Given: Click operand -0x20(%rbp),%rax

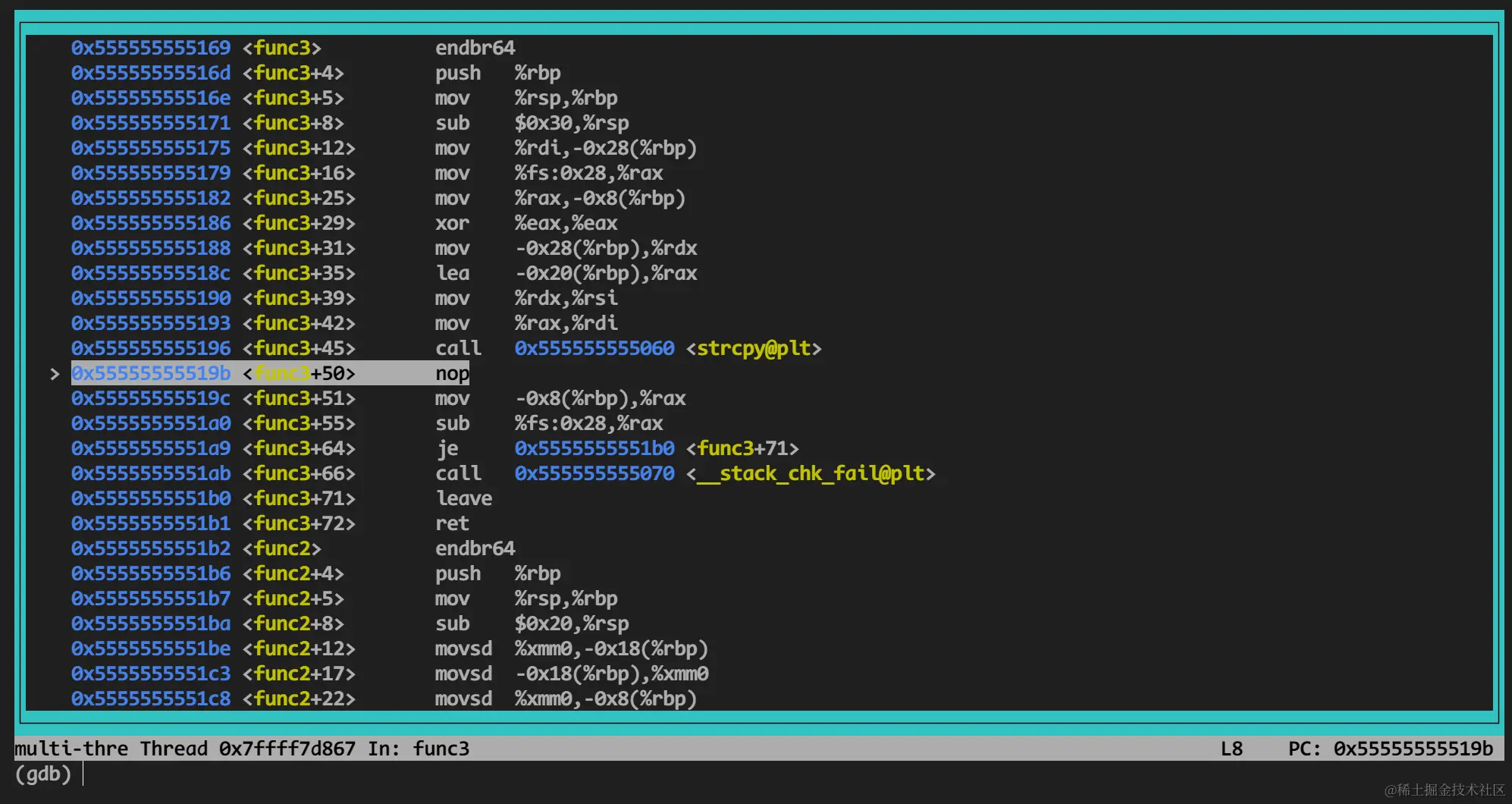Looking at the screenshot, I should coord(606,273).
